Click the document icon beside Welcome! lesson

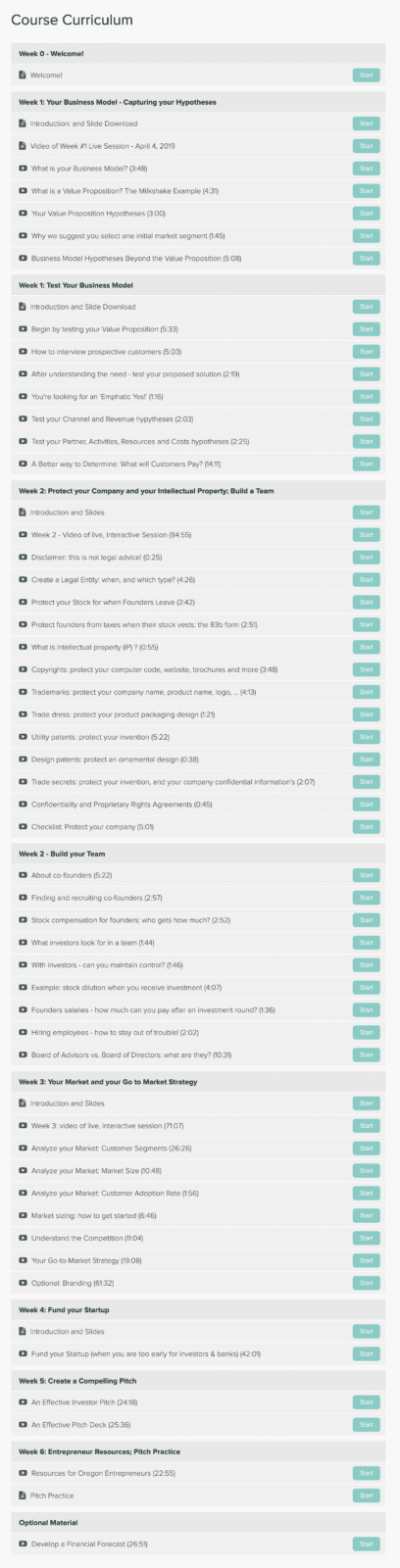pyautogui.click(x=23, y=74)
